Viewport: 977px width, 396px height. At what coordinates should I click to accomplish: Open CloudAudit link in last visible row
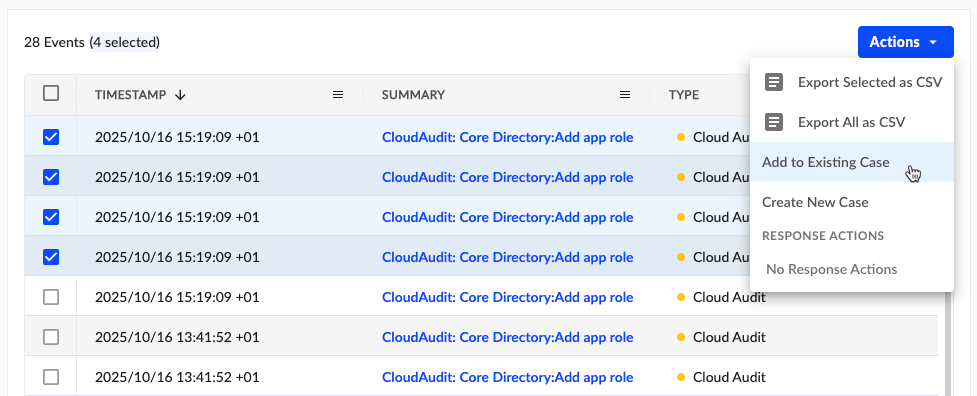pyautogui.click(x=507, y=377)
